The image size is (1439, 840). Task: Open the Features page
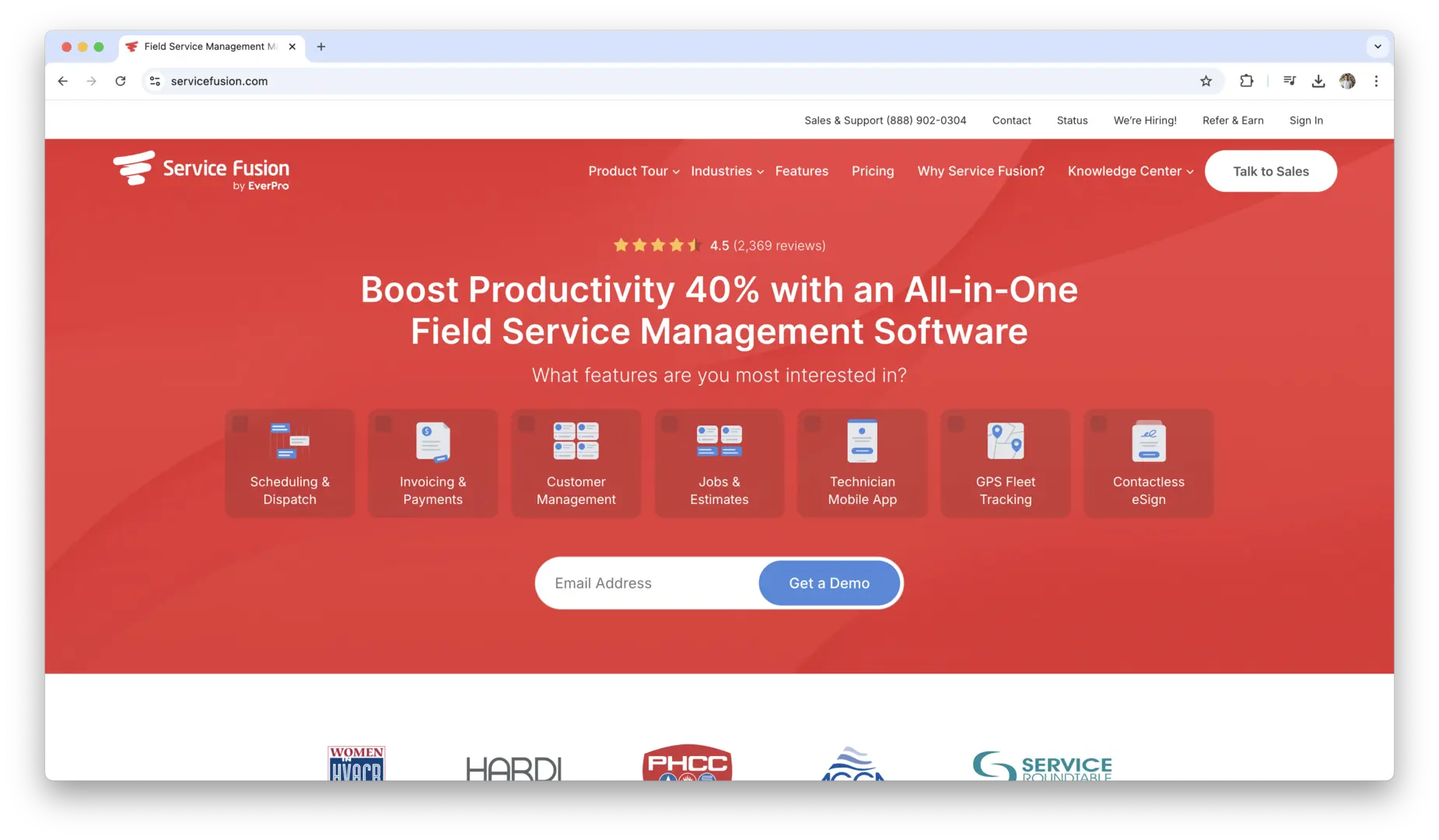tap(802, 171)
